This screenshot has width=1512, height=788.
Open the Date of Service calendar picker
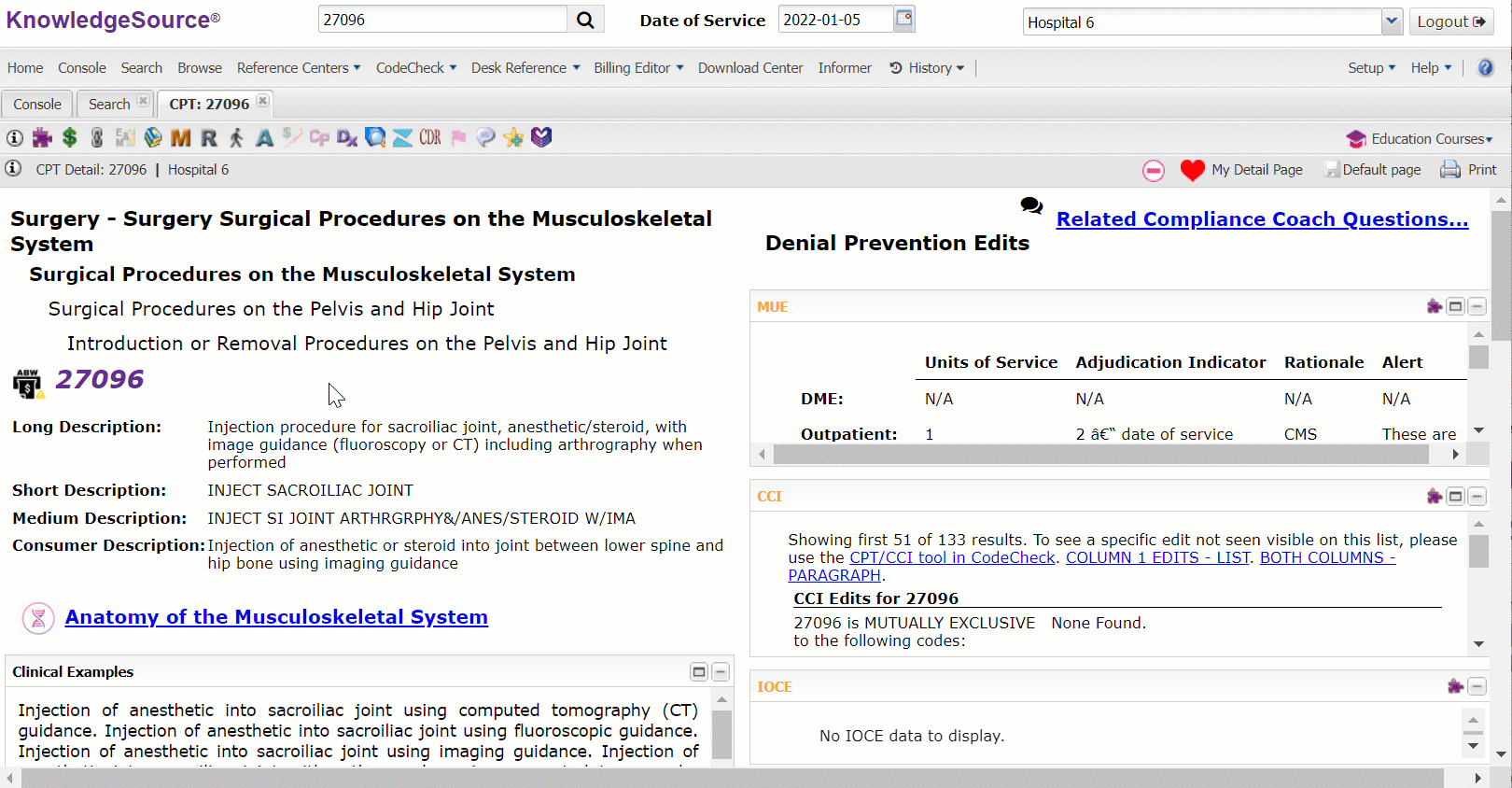[x=903, y=19]
